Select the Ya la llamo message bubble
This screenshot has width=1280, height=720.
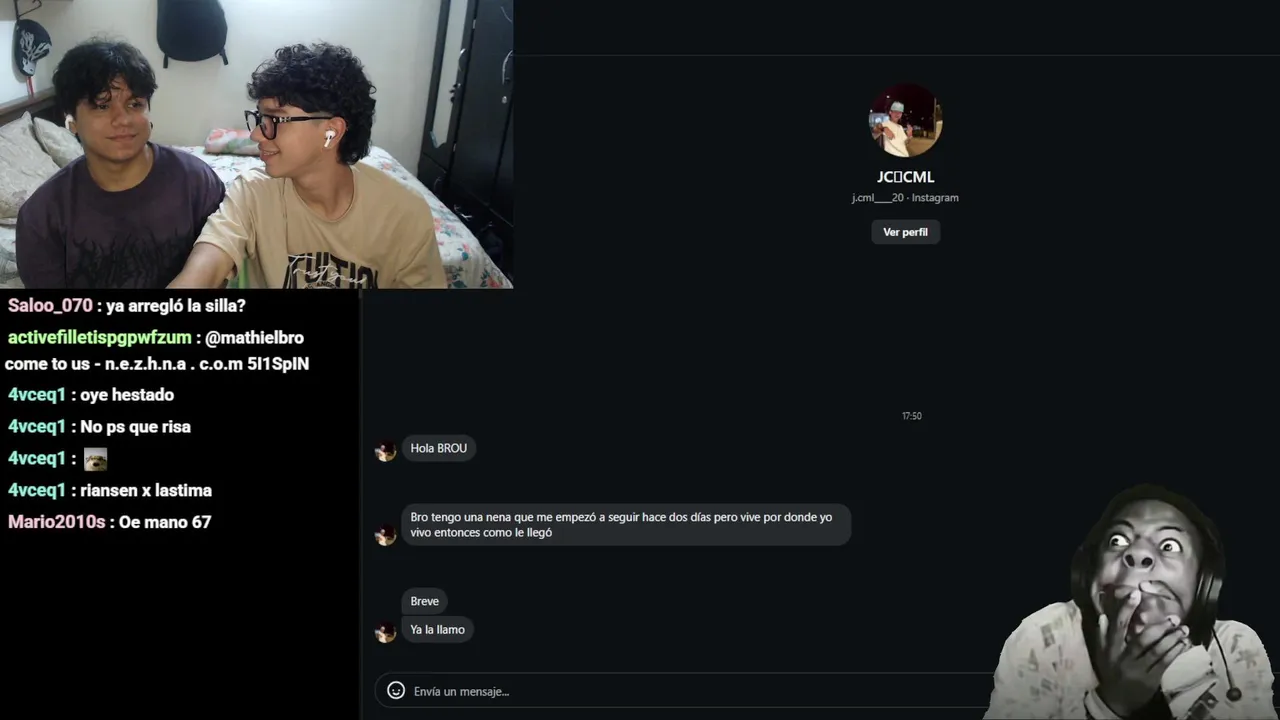(437, 630)
